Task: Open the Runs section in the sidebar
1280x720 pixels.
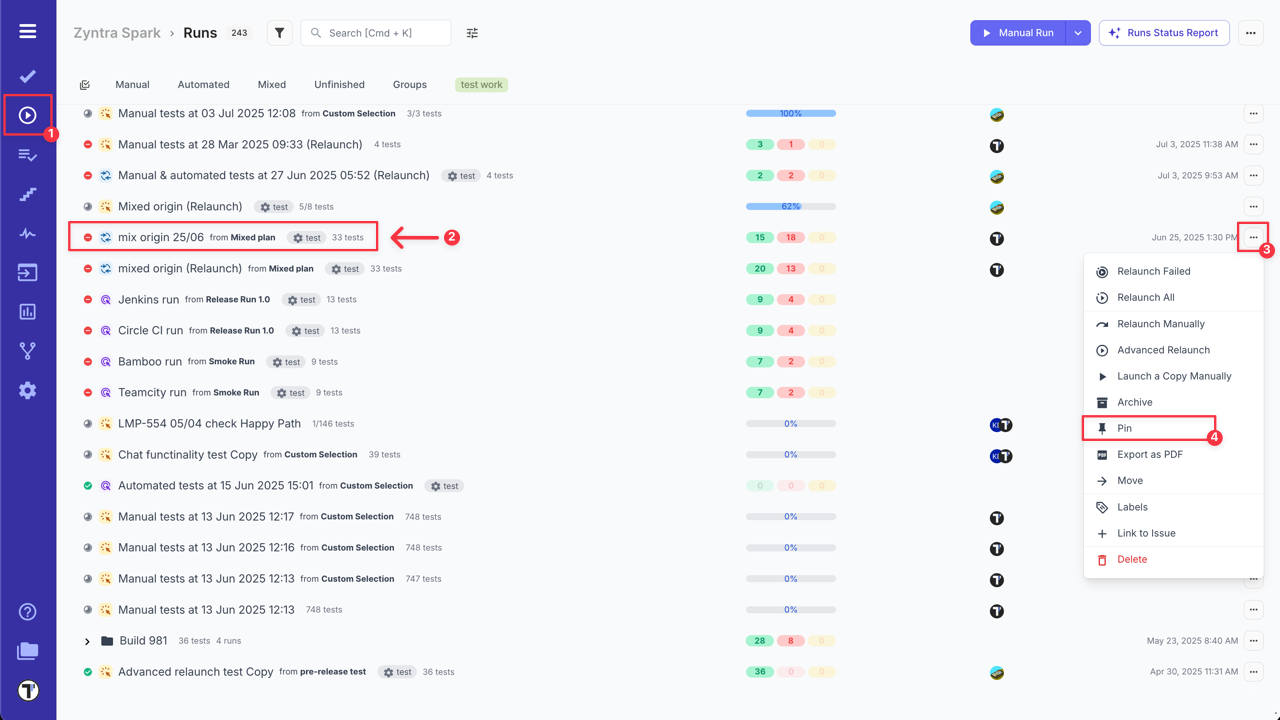Action: tap(27, 113)
